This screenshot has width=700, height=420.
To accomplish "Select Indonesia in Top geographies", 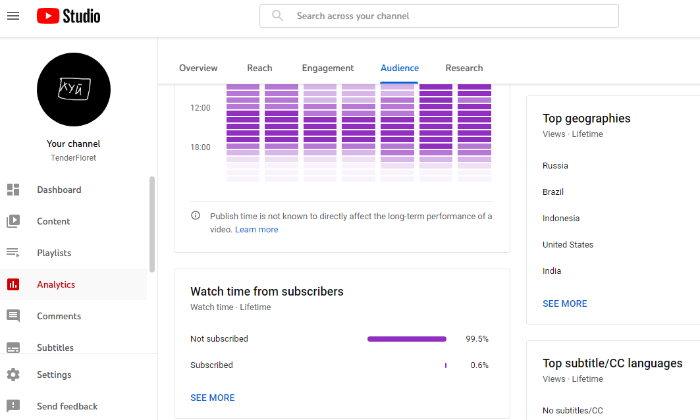I will (561, 218).
